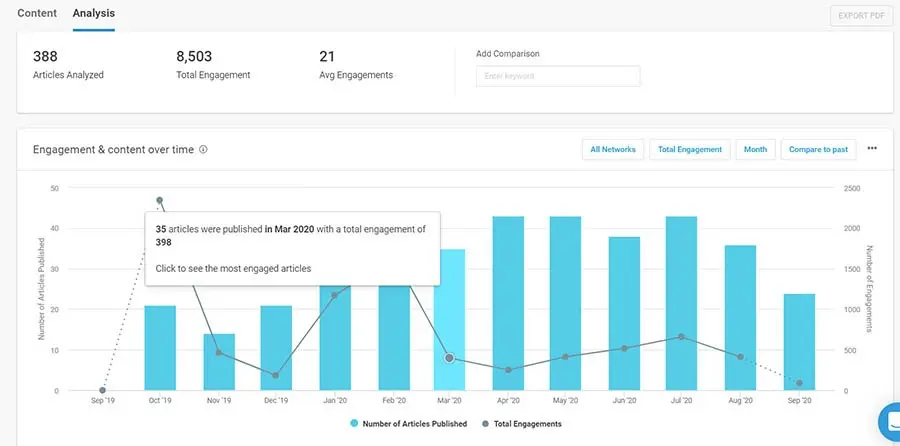Select the Sep '20 bar in chart
Screen dimensions: 900x446
[799, 342]
